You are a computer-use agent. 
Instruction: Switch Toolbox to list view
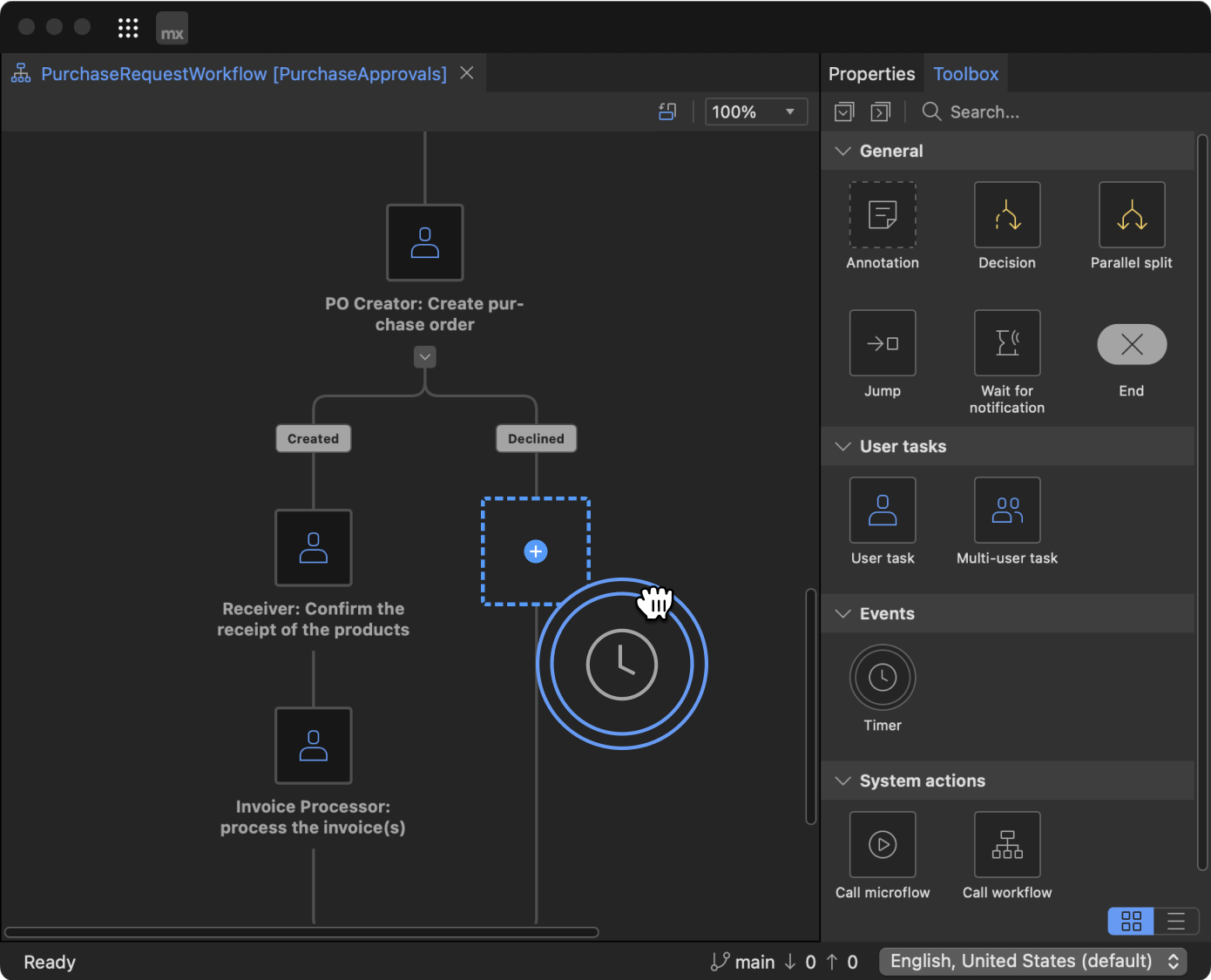[x=1175, y=921]
